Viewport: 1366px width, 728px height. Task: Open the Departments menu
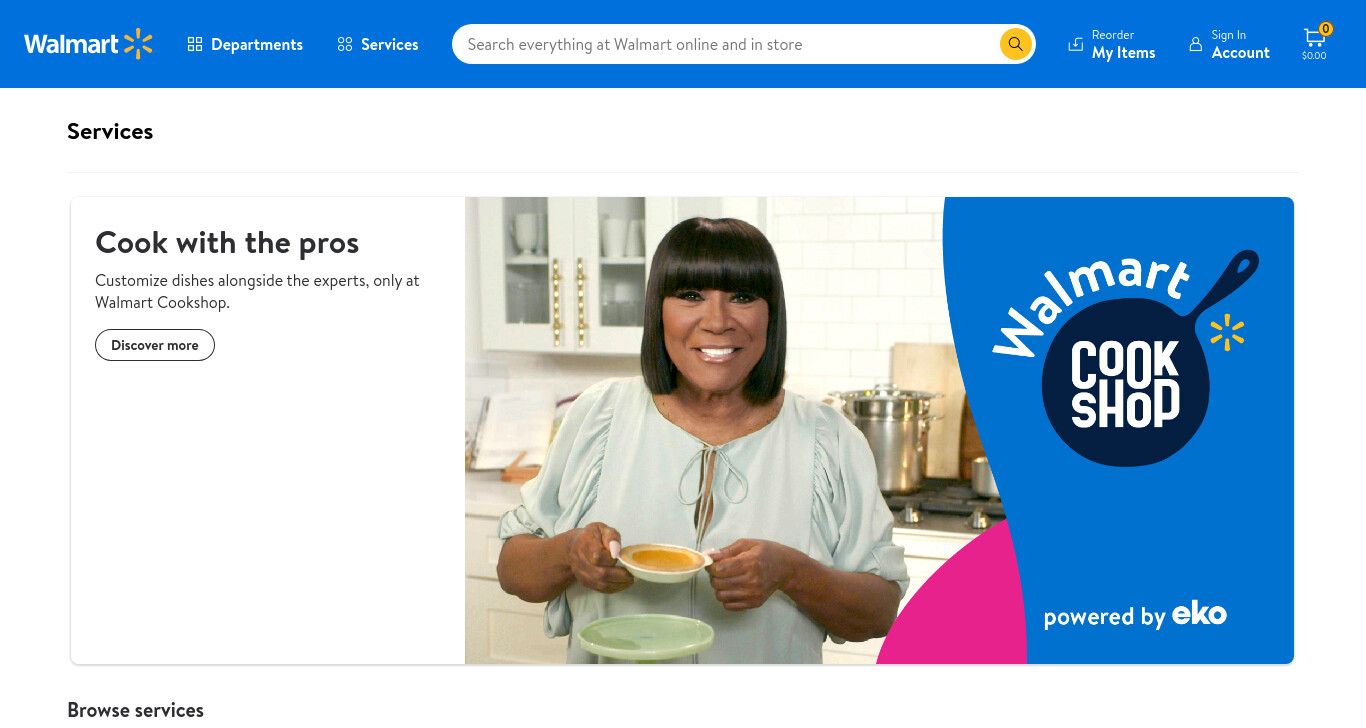point(245,44)
